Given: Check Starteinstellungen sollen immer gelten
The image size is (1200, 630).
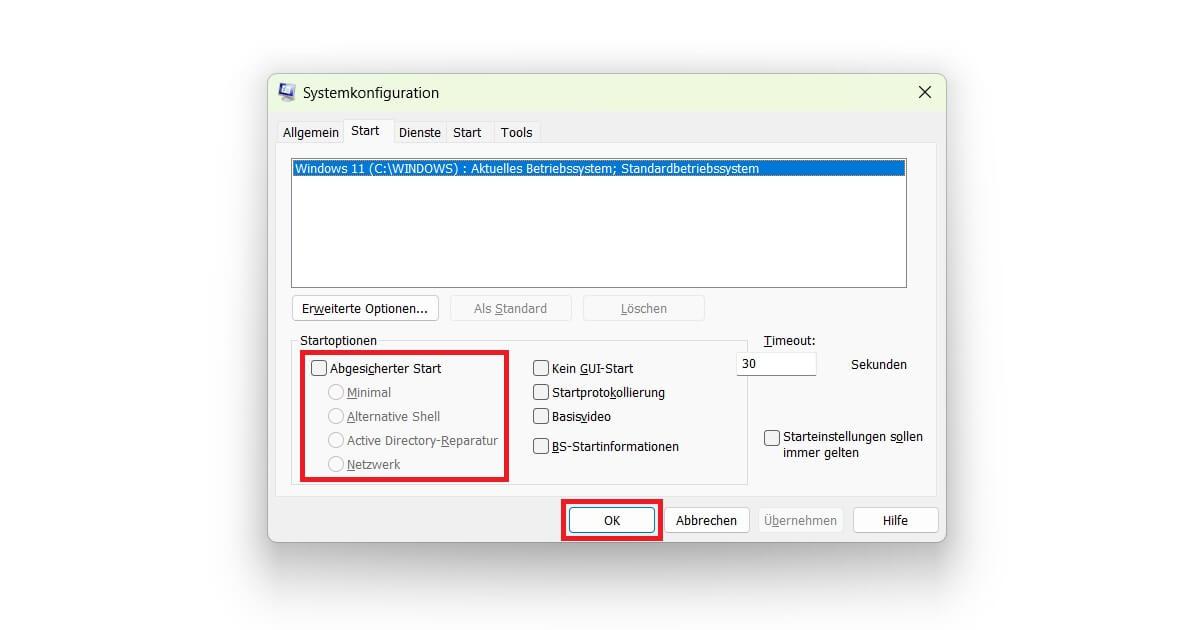Looking at the screenshot, I should 772,437.
